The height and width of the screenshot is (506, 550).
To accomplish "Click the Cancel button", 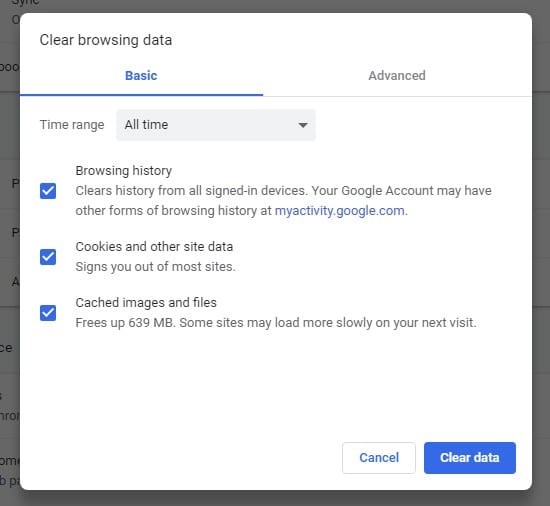I will (x=379, y=458).
